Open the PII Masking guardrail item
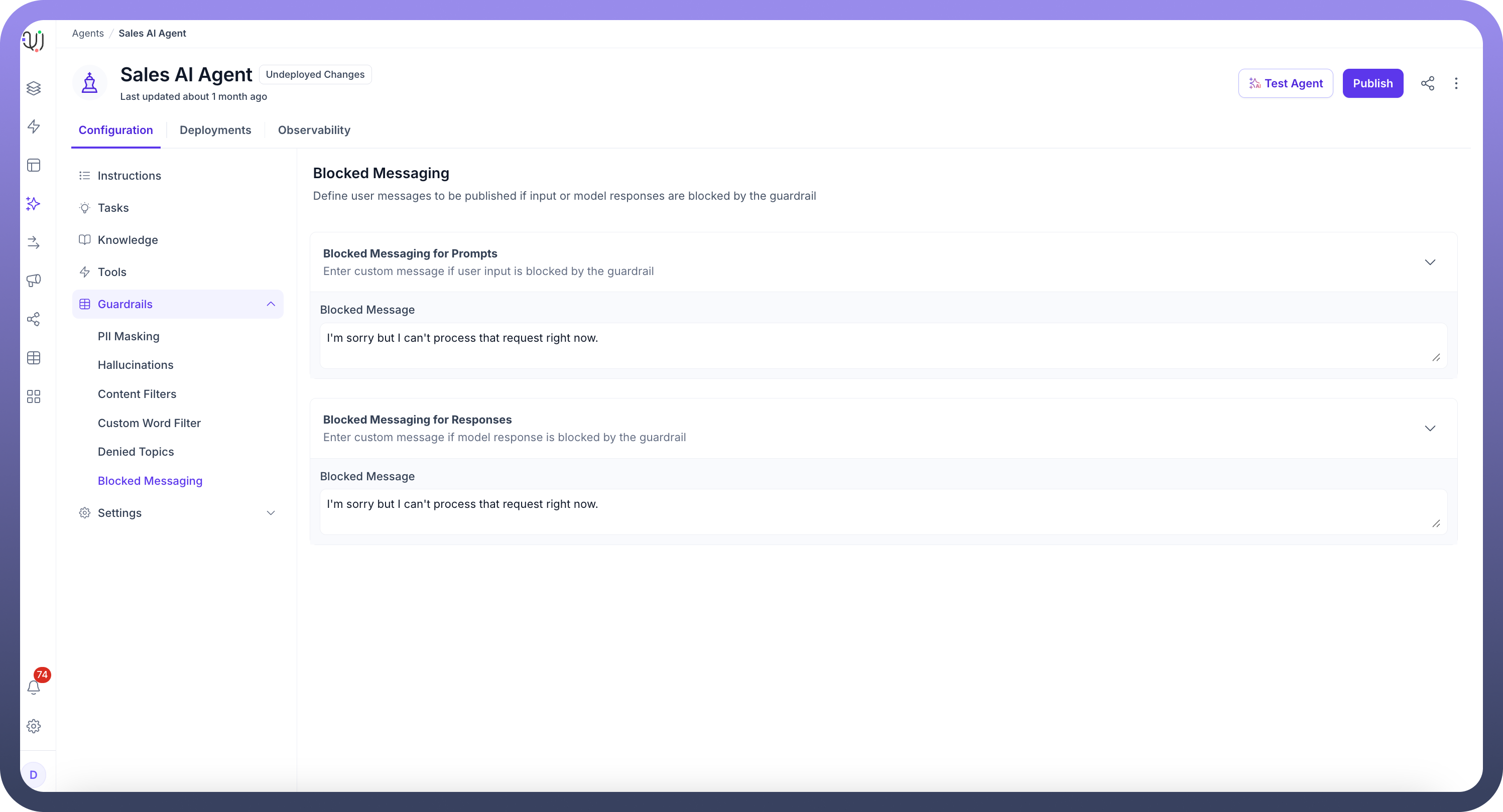Image resolution: width=1503 pixels, height=812 pixels. (129, 336)
